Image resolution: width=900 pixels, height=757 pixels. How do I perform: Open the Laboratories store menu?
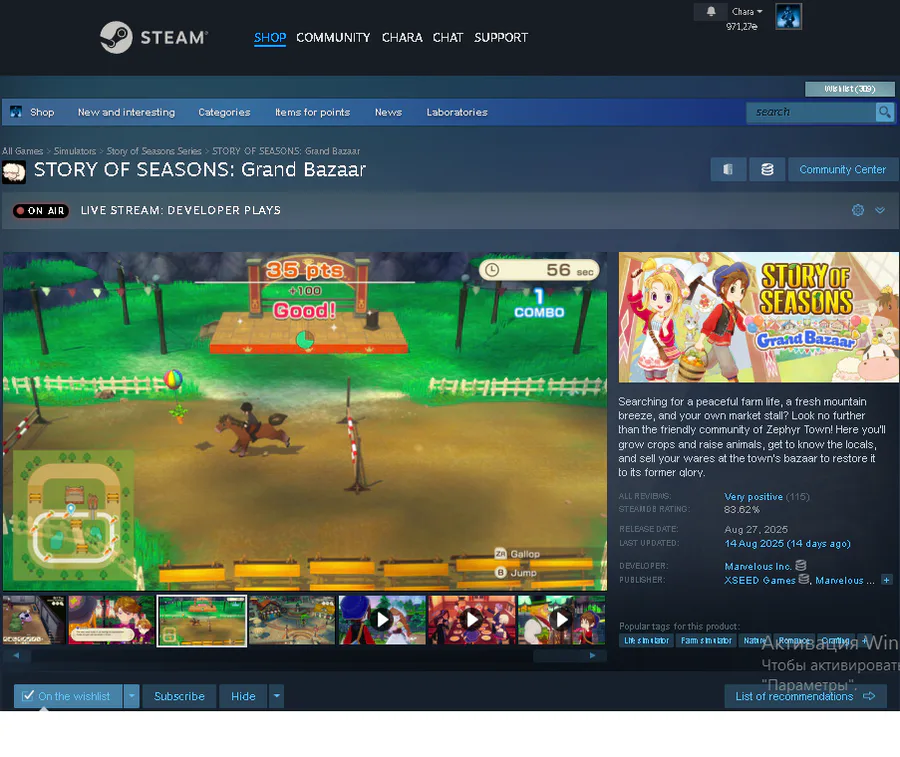457,112
